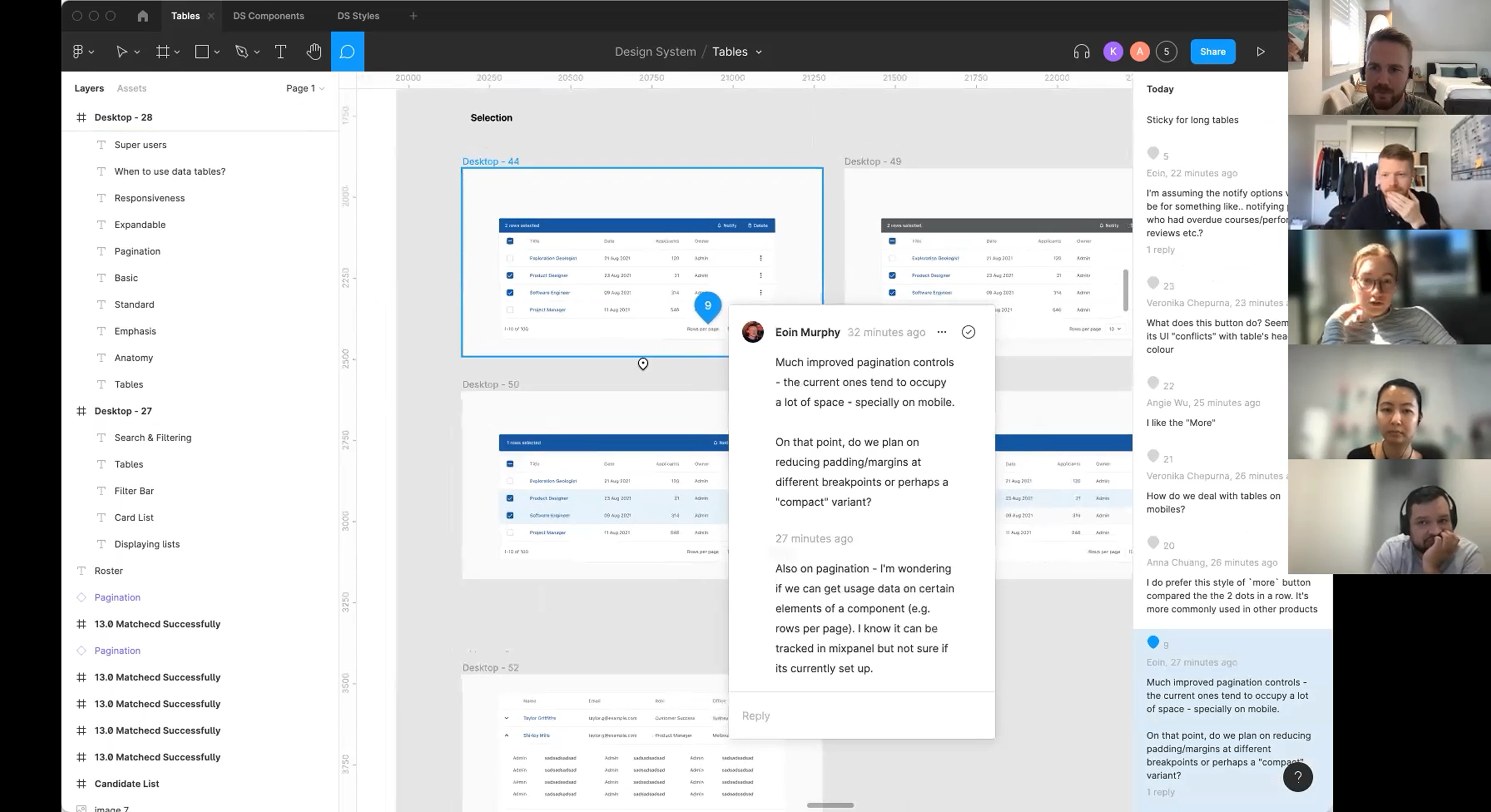Image resolution: width=1491 pixels, height=812 pixels.
Task: Click Eoin Murphy's profile picture
Action: [752, 332]
